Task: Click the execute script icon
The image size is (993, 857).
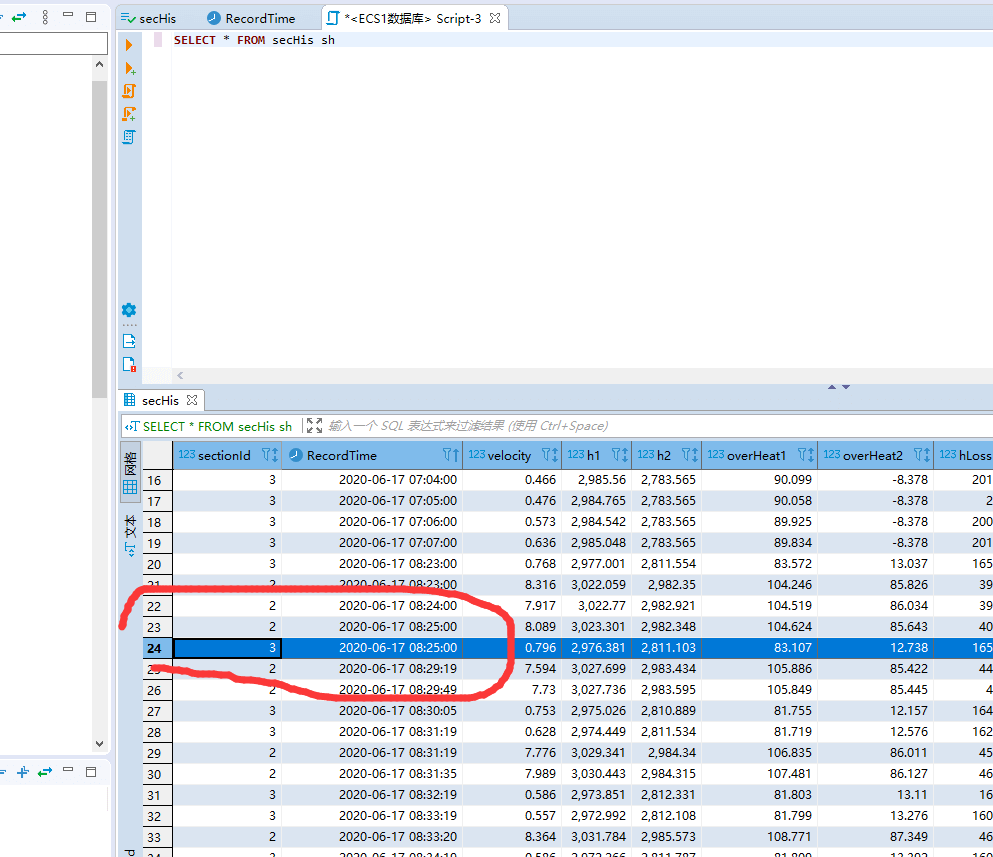Action: click(129, 91)
